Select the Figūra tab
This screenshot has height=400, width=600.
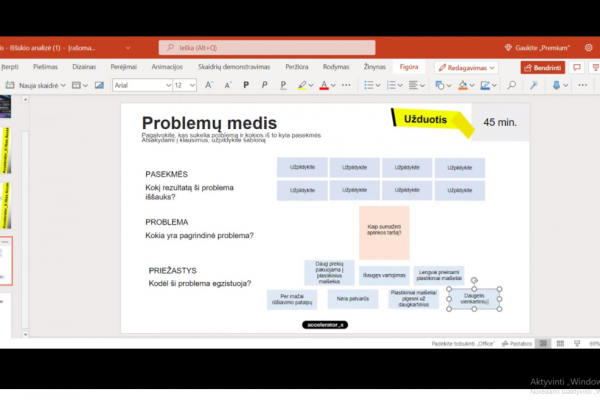(x=409, y=67)
